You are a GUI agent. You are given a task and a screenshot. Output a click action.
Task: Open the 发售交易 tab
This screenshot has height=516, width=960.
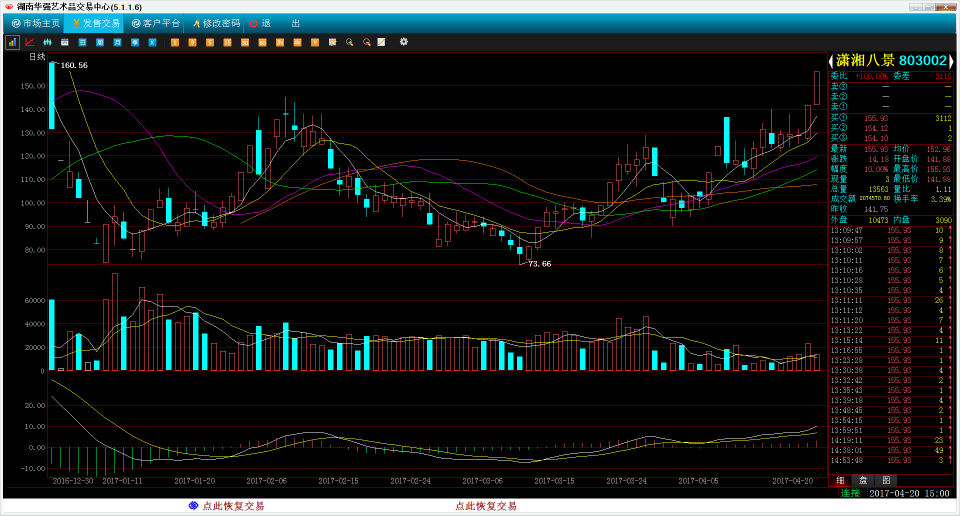coord(96,23)
